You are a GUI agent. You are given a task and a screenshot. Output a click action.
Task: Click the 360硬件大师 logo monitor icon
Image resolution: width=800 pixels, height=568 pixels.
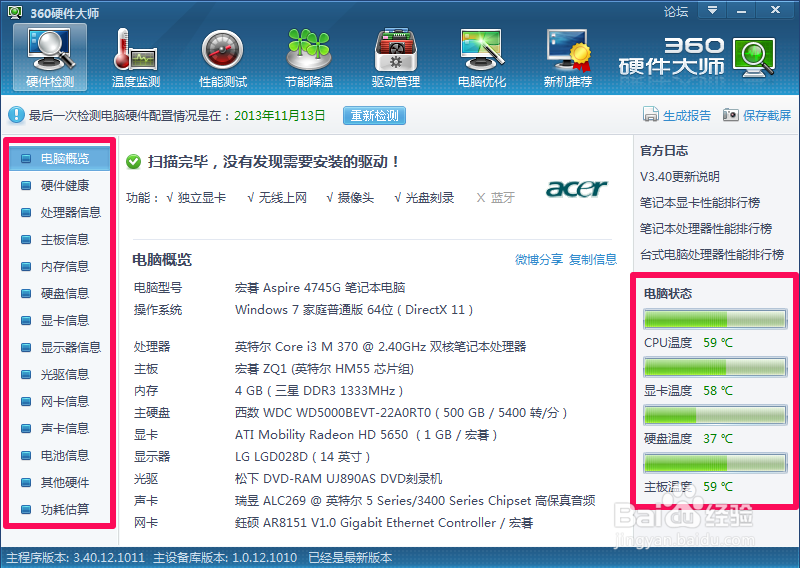pos(755,57)
